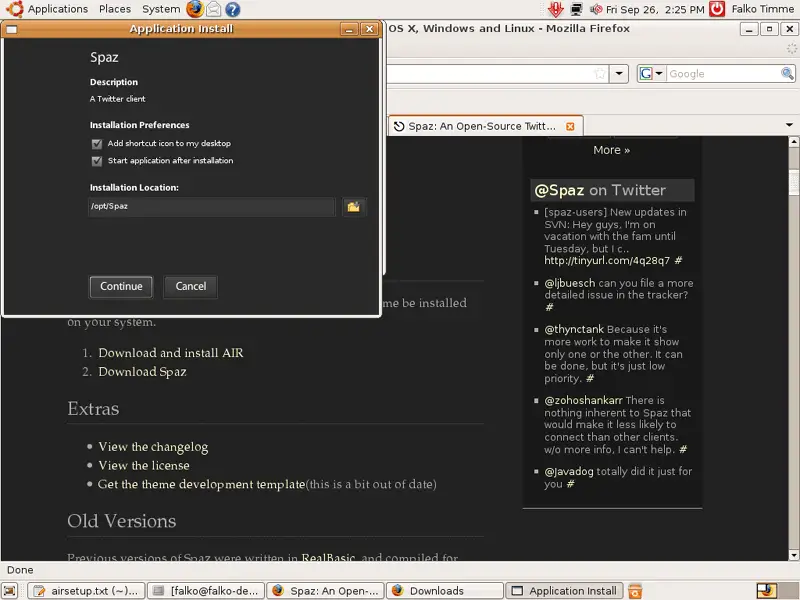Open the blue help panel icon
The image size is (800, 600).
(x=233, y=9)
